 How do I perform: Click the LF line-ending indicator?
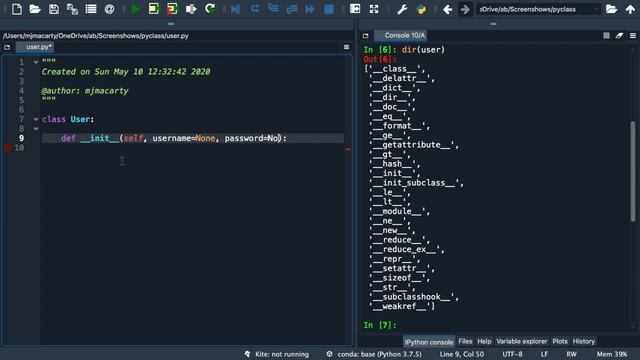[x=544, y=354]
